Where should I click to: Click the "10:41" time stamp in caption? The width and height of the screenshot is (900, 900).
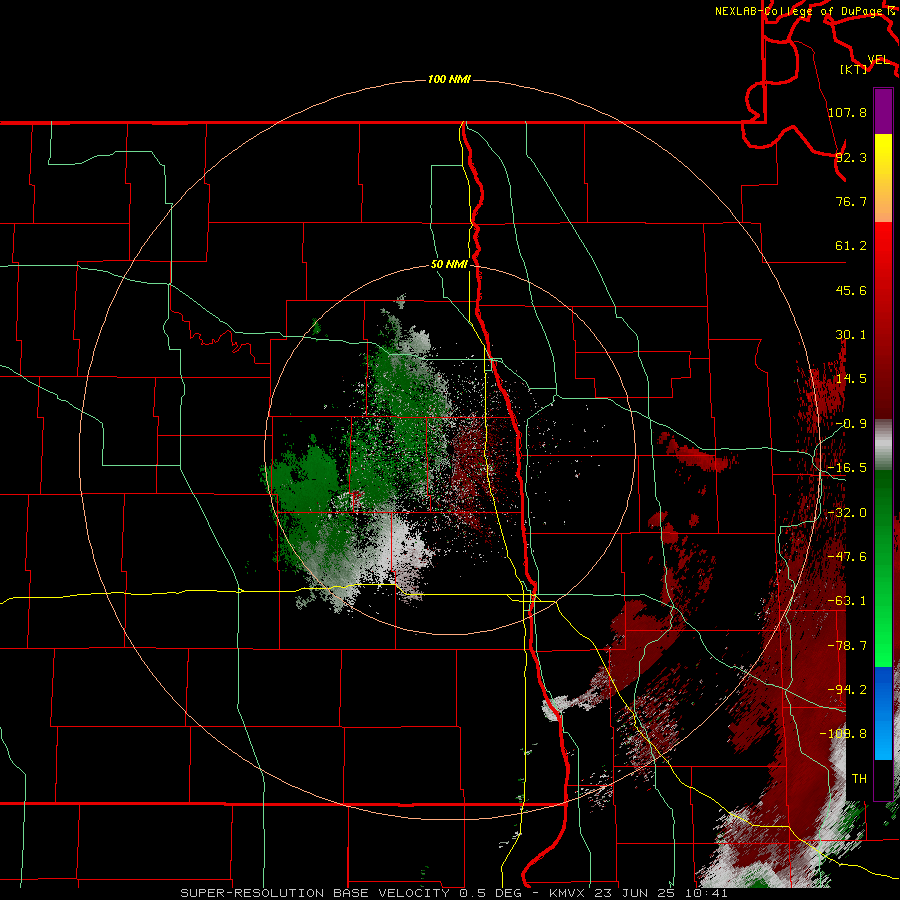pyautogui.click(x=705, y=893)
